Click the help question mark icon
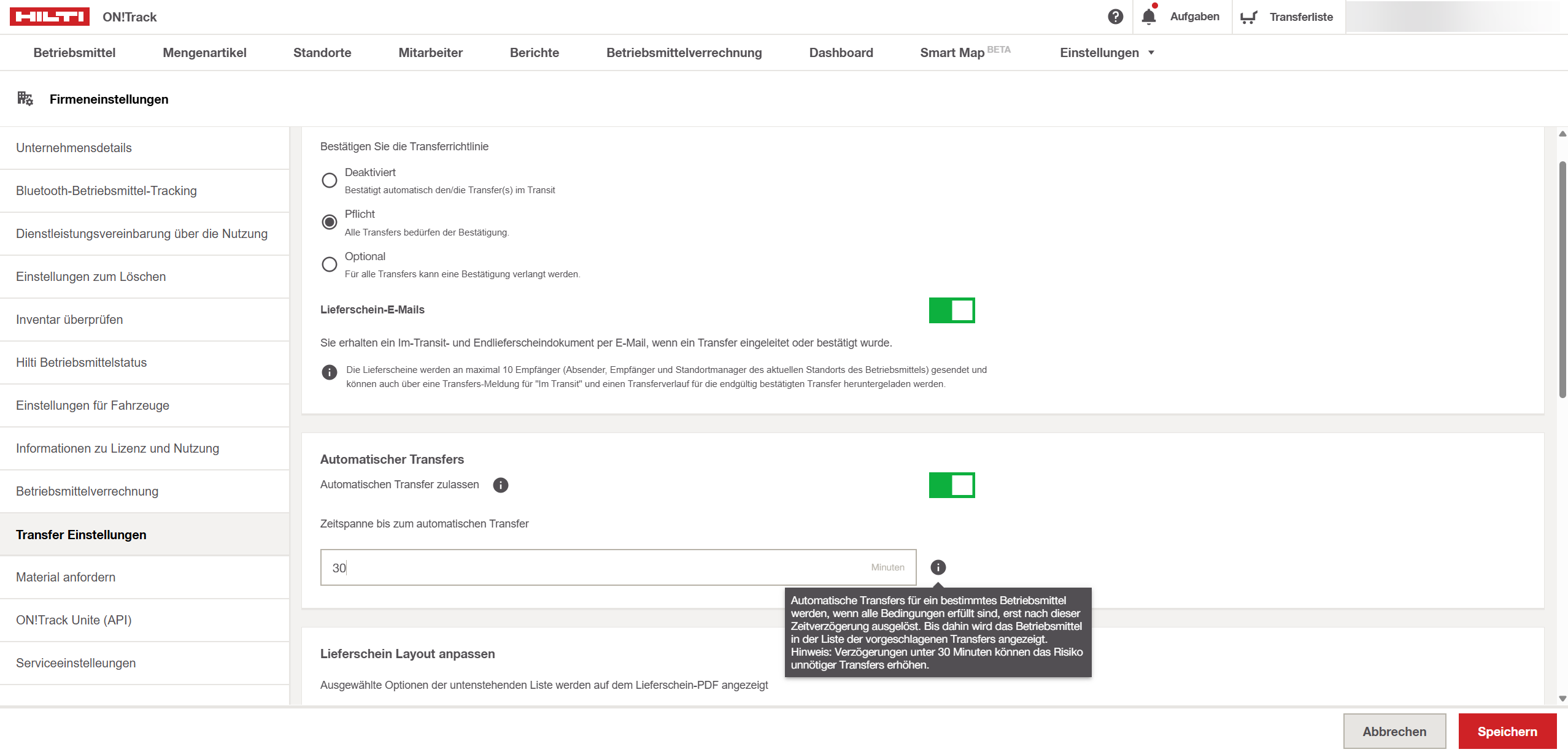Screen dimensions: 1568x752 click(x=1115, y=17)
